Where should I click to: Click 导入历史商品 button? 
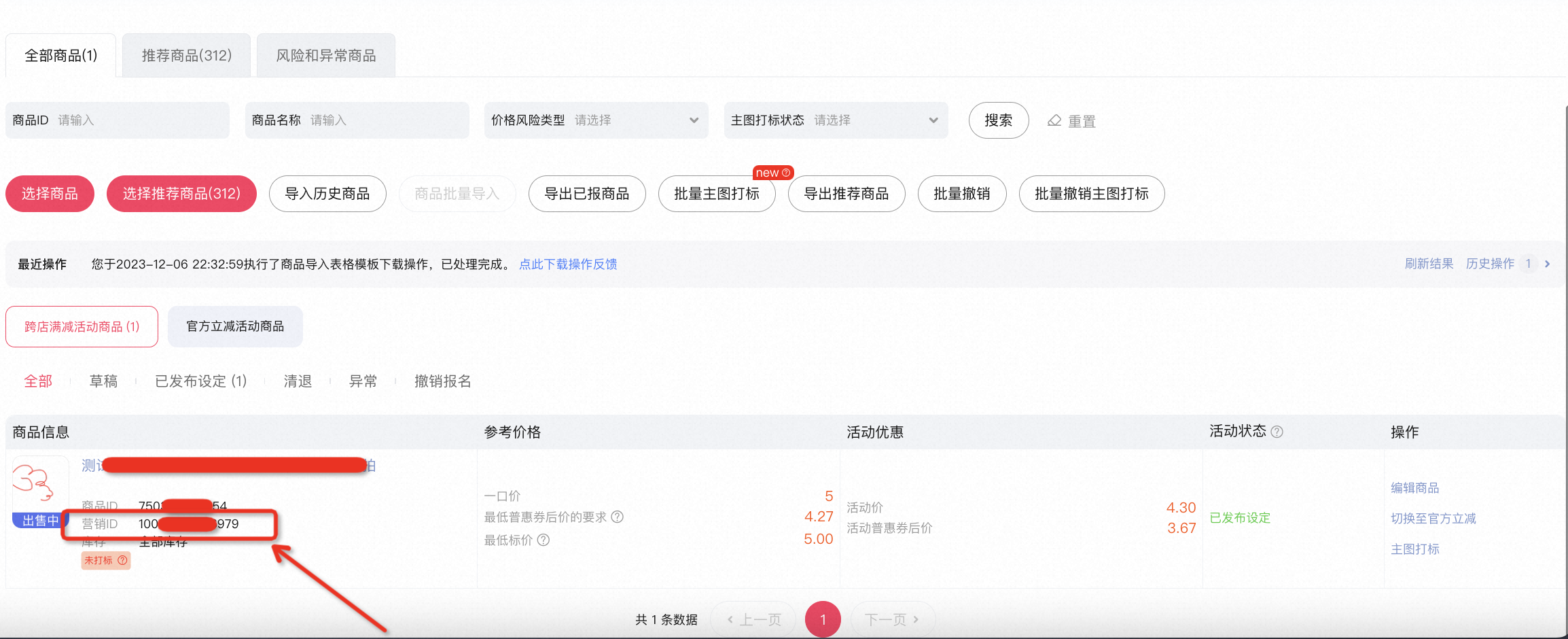(x=327, y=194)
